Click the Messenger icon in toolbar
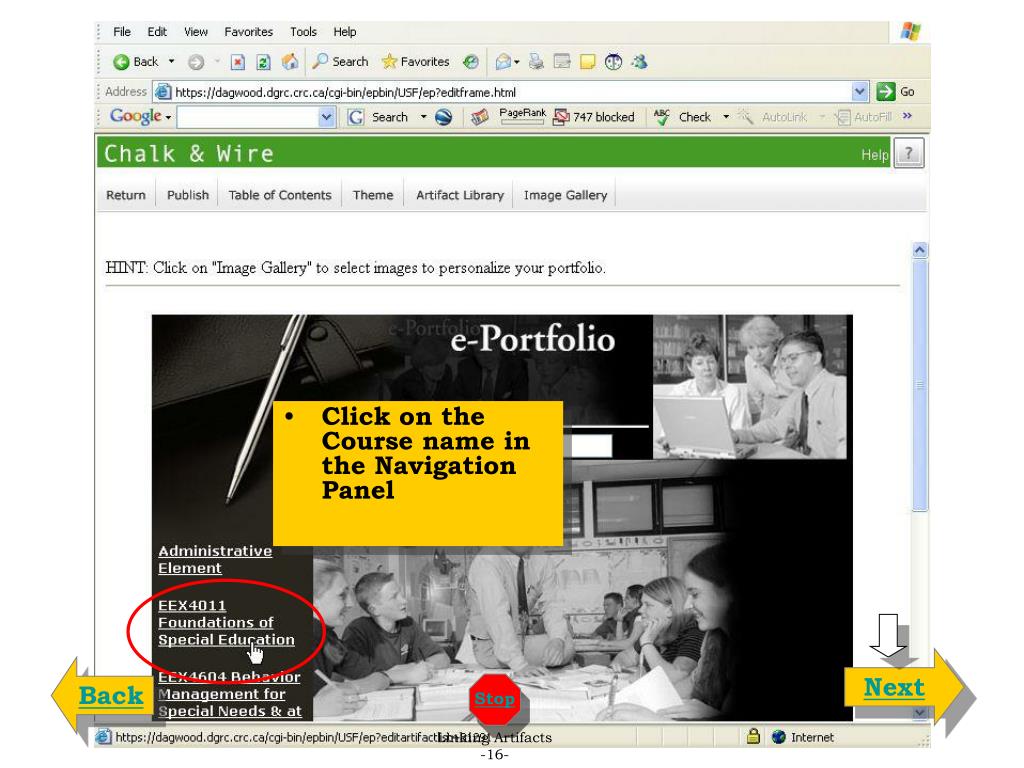 coord(639,62)
